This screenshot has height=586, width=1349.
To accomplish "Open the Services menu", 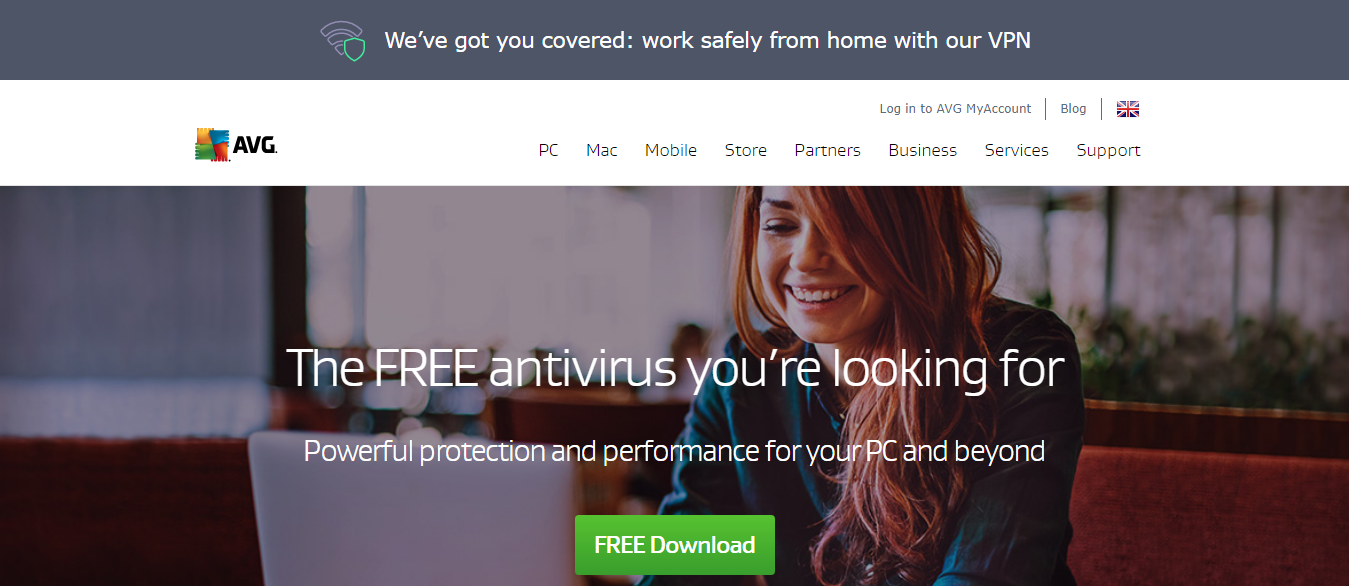I will pos(1017,150).
